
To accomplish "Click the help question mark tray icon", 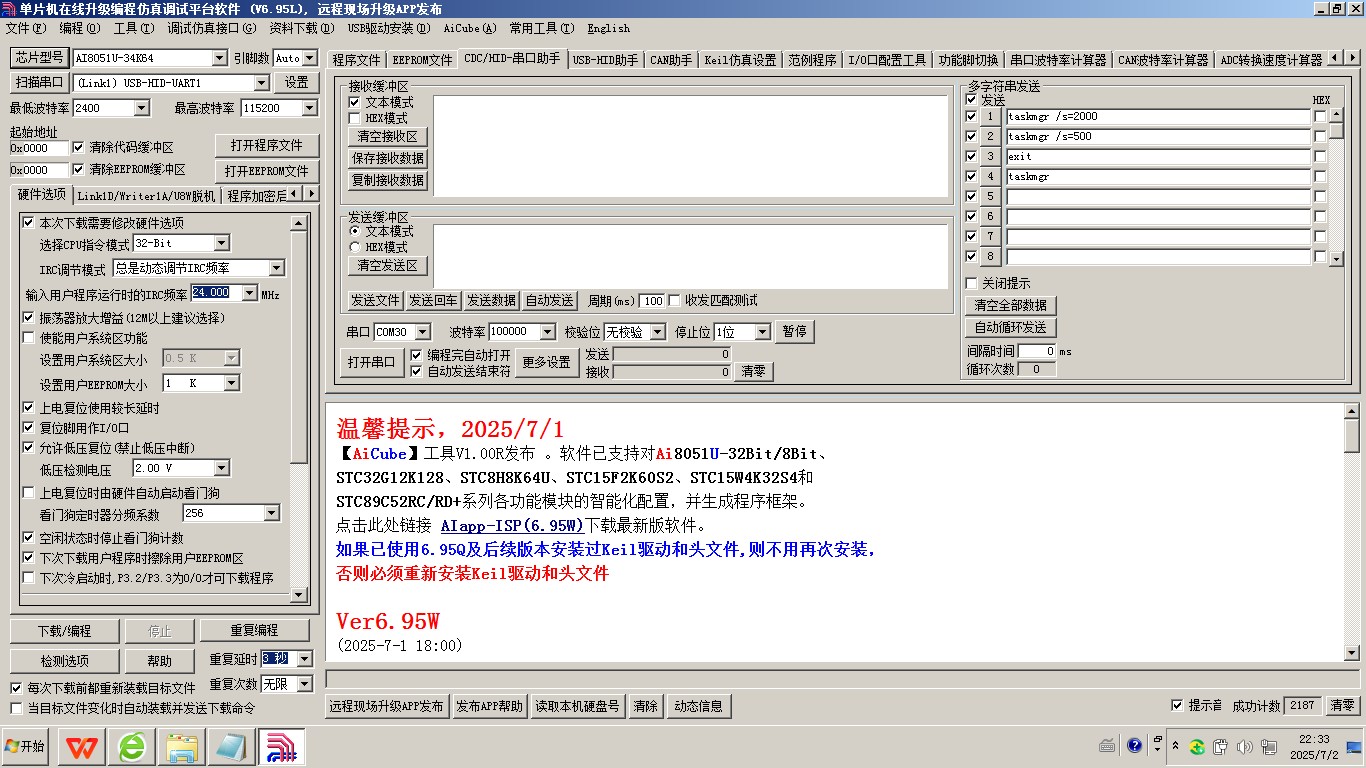I will point(1135,745).
